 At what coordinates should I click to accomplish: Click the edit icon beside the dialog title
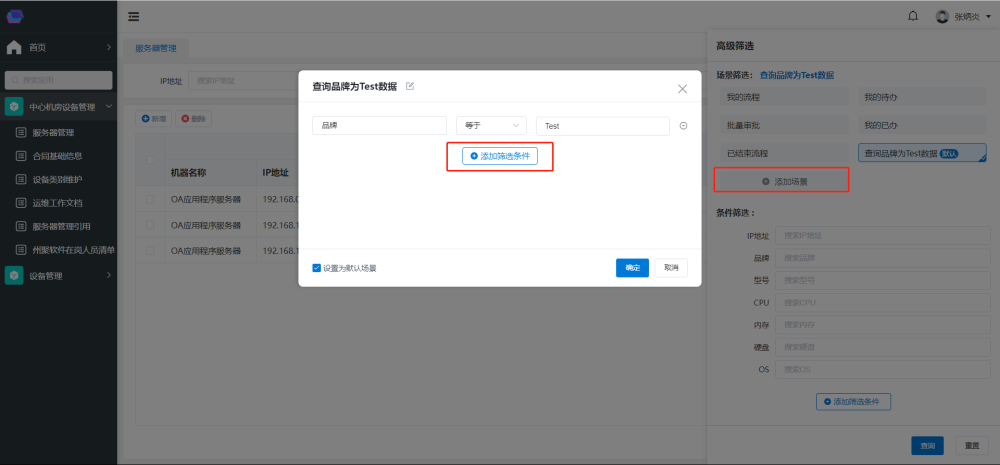point(410,87)
